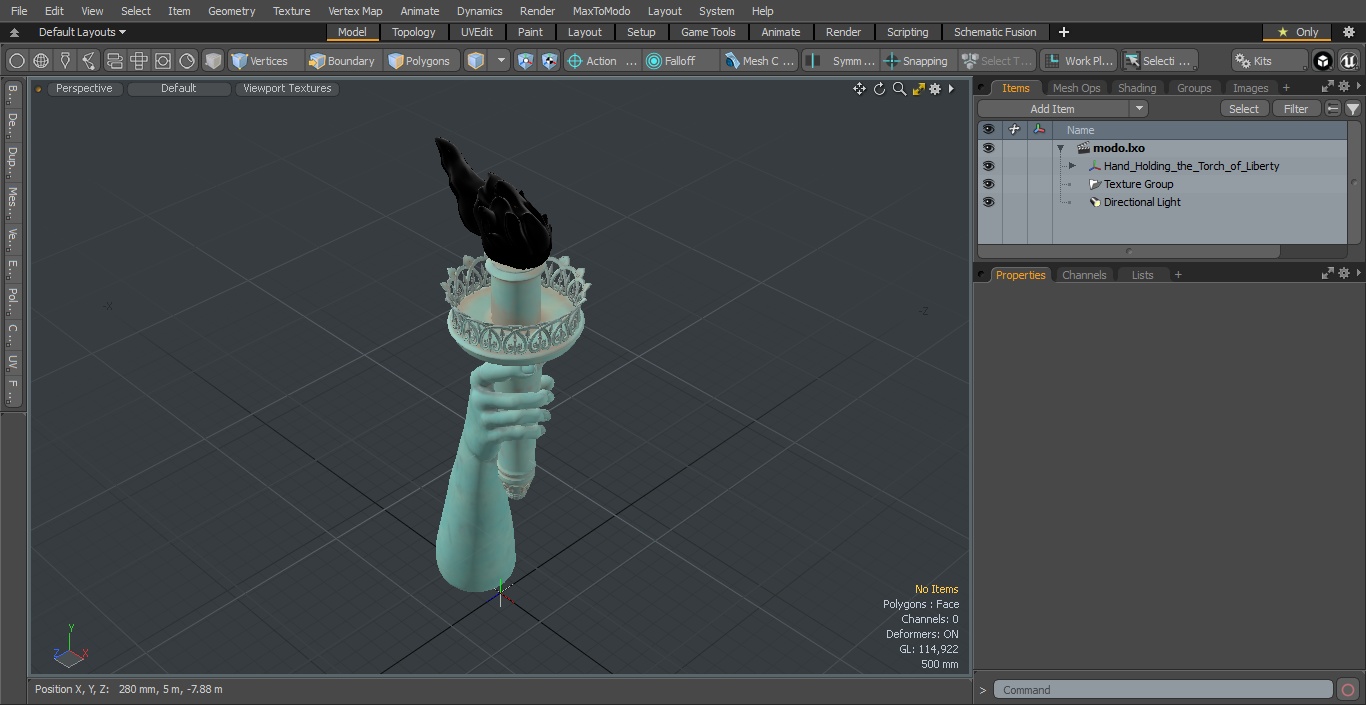Open the Items panel gear settings
The height and width of the screenshot is (705, 1366).
tap(1344, 88)
